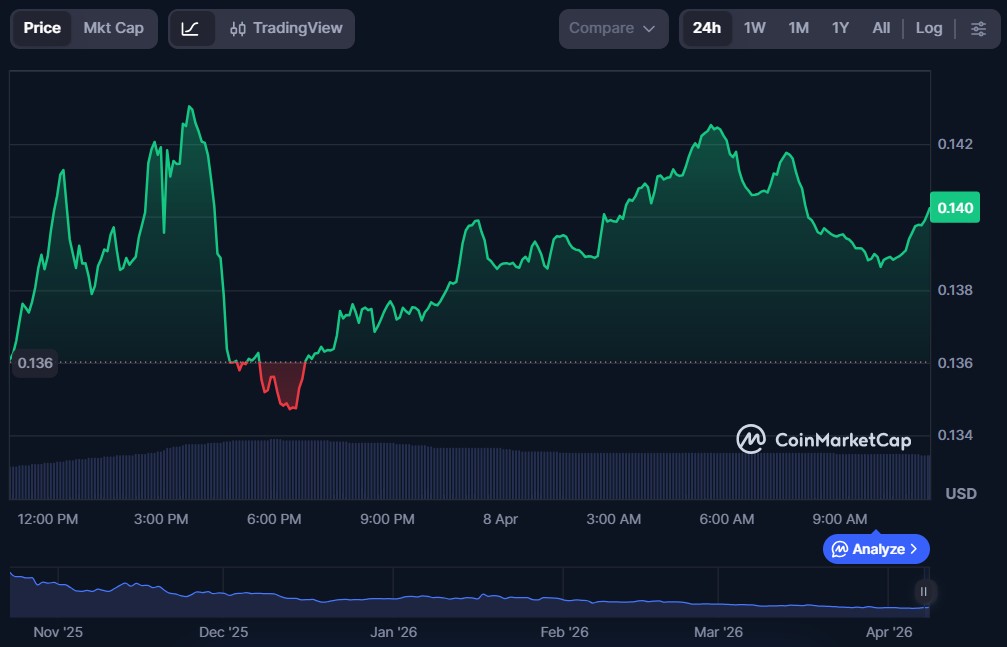Click the pause icon on range slider
This screenshot has width=1007, height=647.
[x=924, y=591]
